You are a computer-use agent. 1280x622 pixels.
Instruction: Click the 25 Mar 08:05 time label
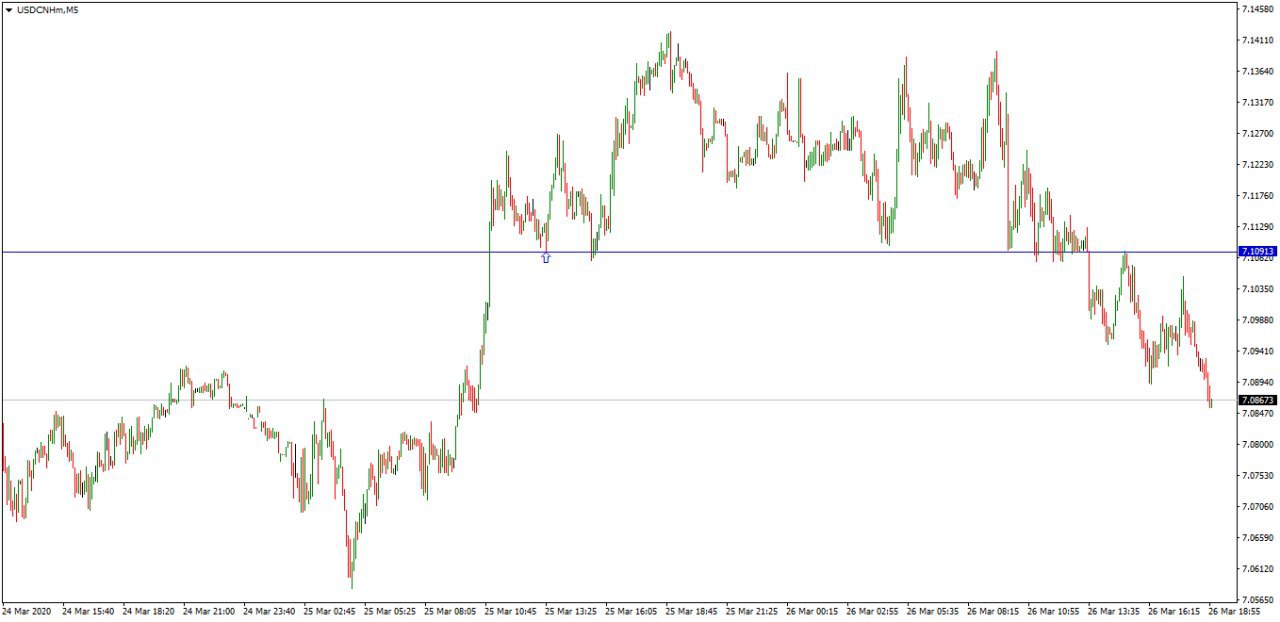pyautogui.click(x=450, y=611)
